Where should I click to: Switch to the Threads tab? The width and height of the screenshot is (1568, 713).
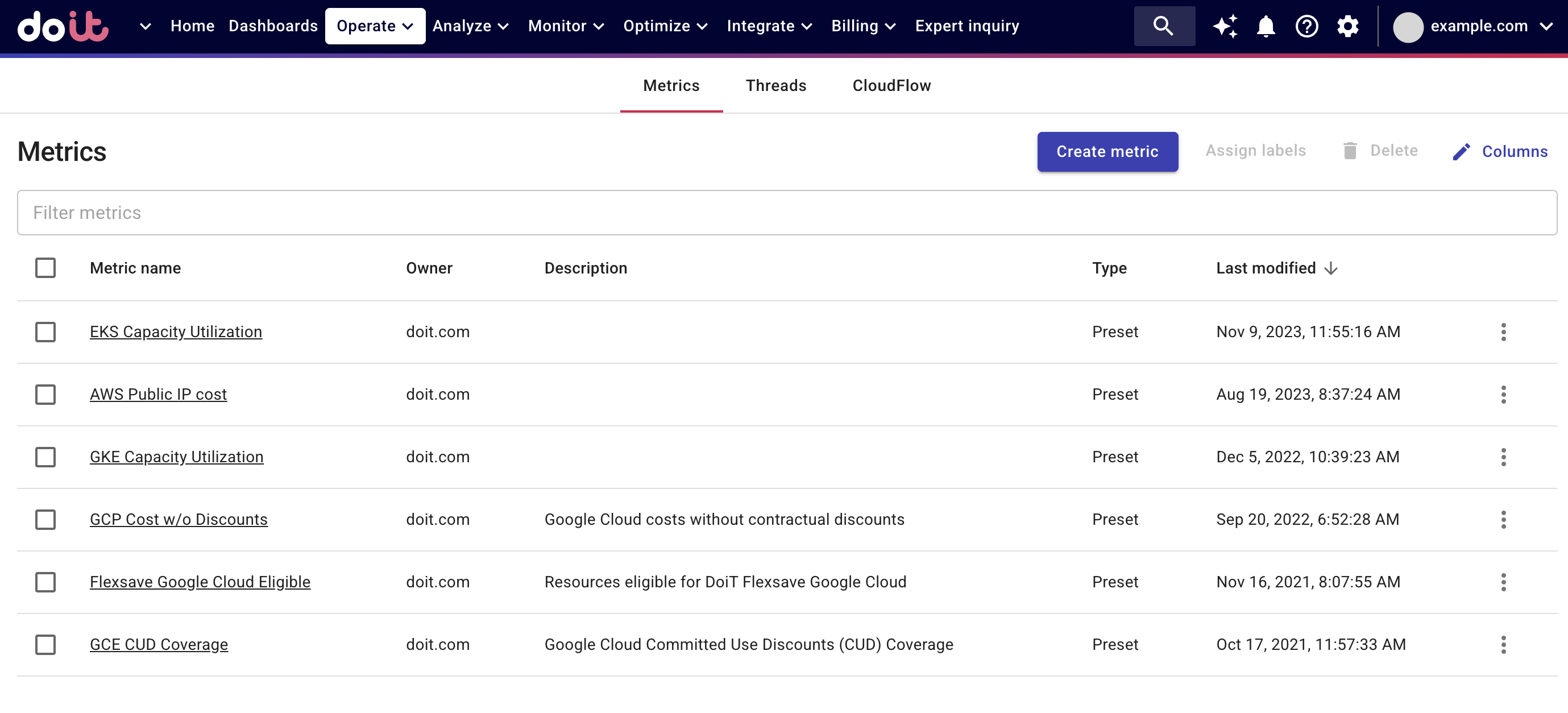[x=775, y=86]
